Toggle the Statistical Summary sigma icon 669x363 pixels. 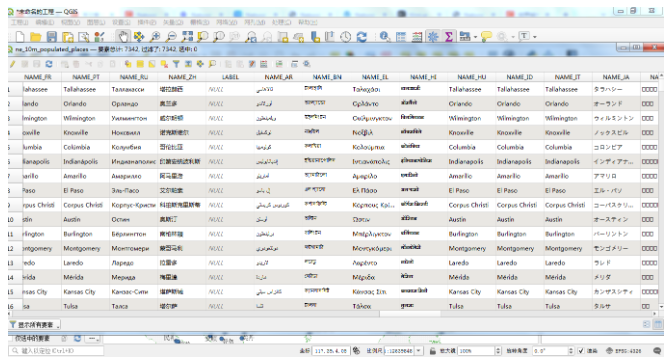click(449, 37)
